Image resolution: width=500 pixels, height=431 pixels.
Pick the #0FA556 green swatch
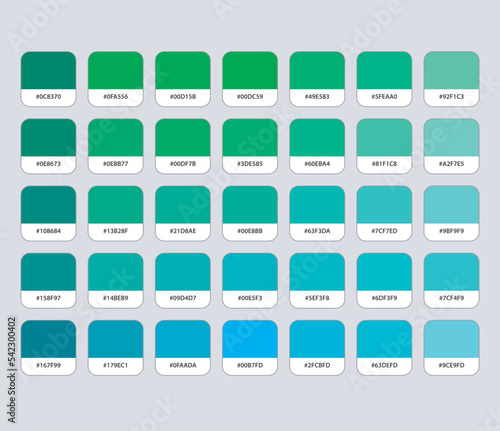[116, 79]
